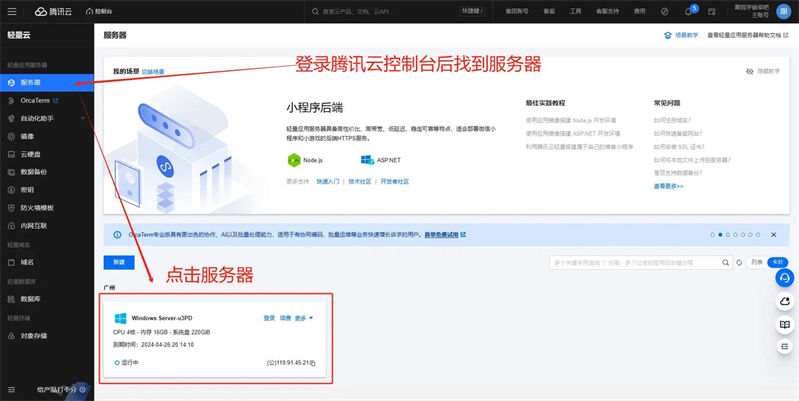Click 我要免费试用 link in banner
799x401 pixels.
(445, 235)
